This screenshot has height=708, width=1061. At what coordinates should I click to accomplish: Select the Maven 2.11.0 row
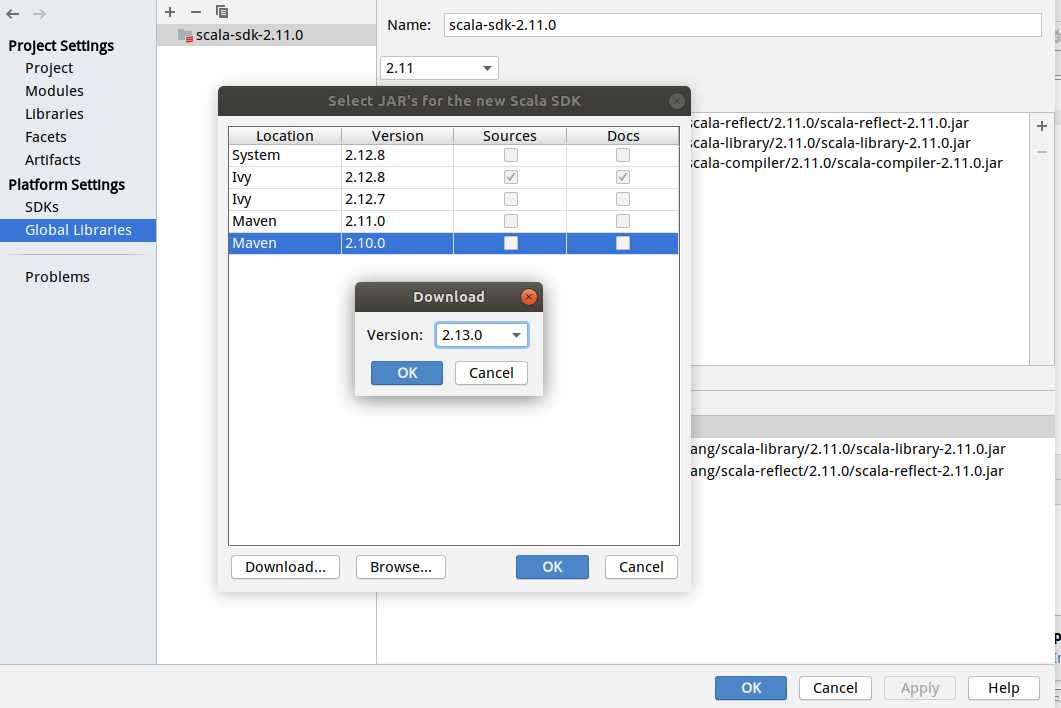[x=453, y=221]
